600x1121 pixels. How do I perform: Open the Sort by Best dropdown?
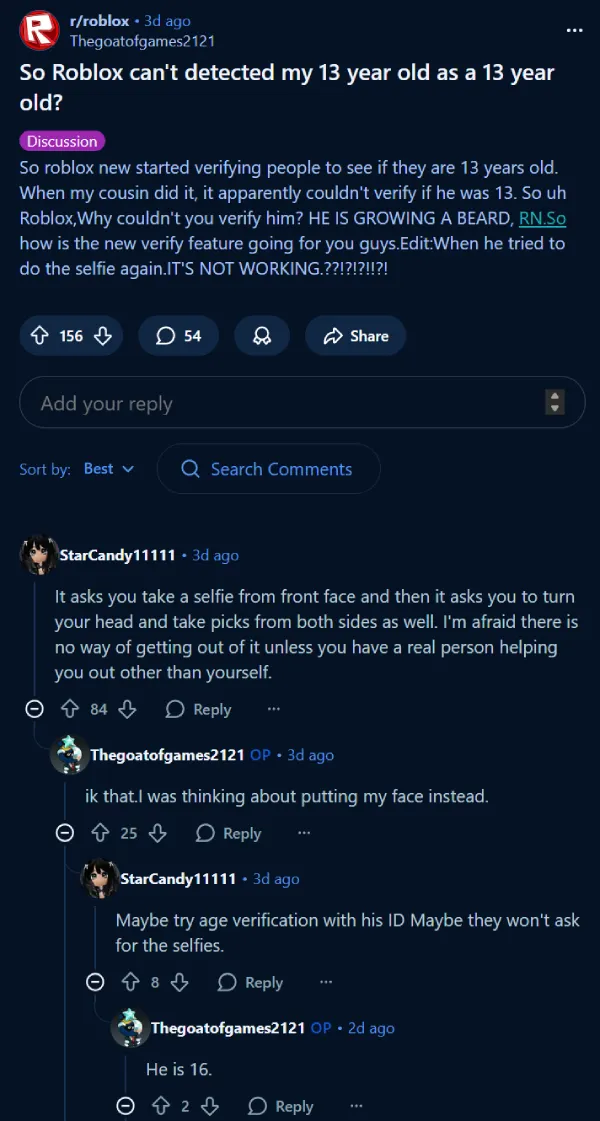pyautogui.click(x=110, y=469)
